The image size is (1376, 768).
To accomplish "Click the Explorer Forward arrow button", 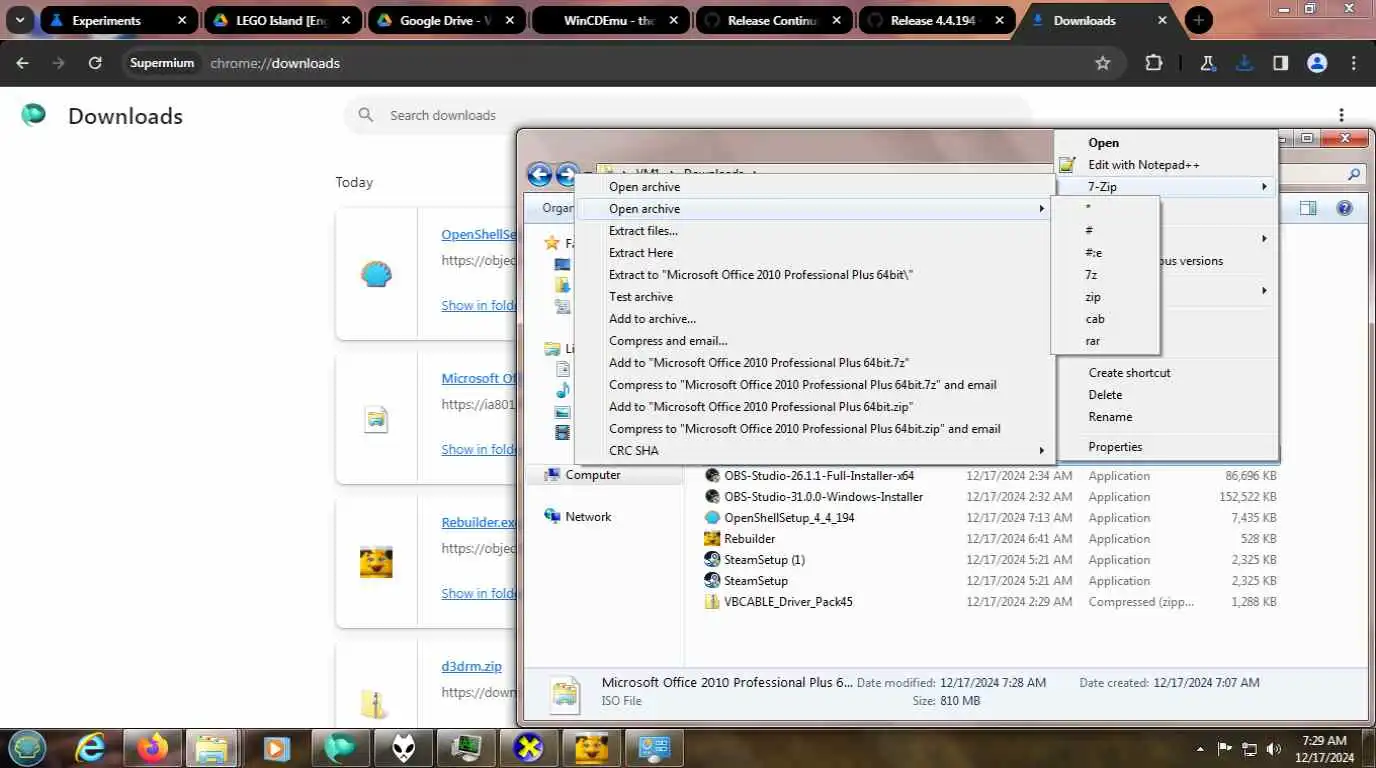I will coord(567,175).
